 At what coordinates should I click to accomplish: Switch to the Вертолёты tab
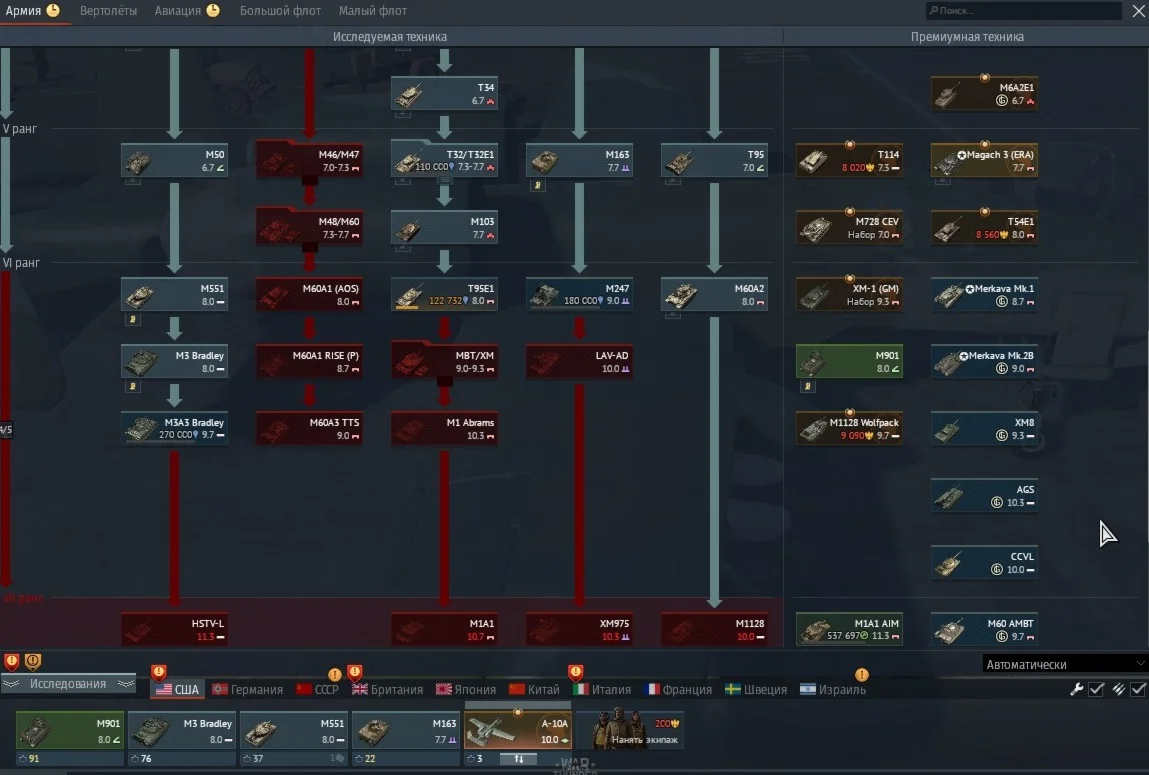click(108, 11)
